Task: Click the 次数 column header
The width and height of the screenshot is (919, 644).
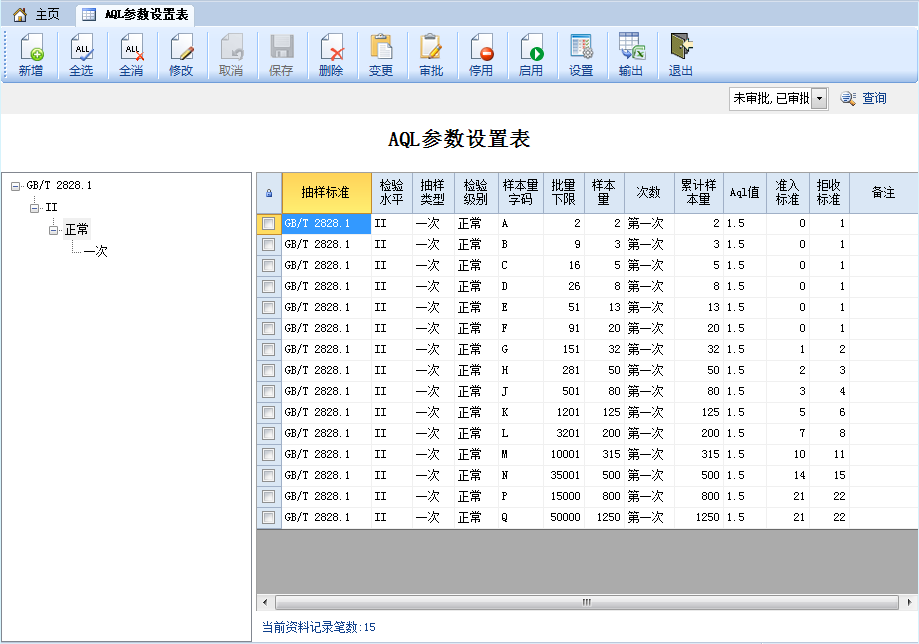Action: tap(649, 193)
